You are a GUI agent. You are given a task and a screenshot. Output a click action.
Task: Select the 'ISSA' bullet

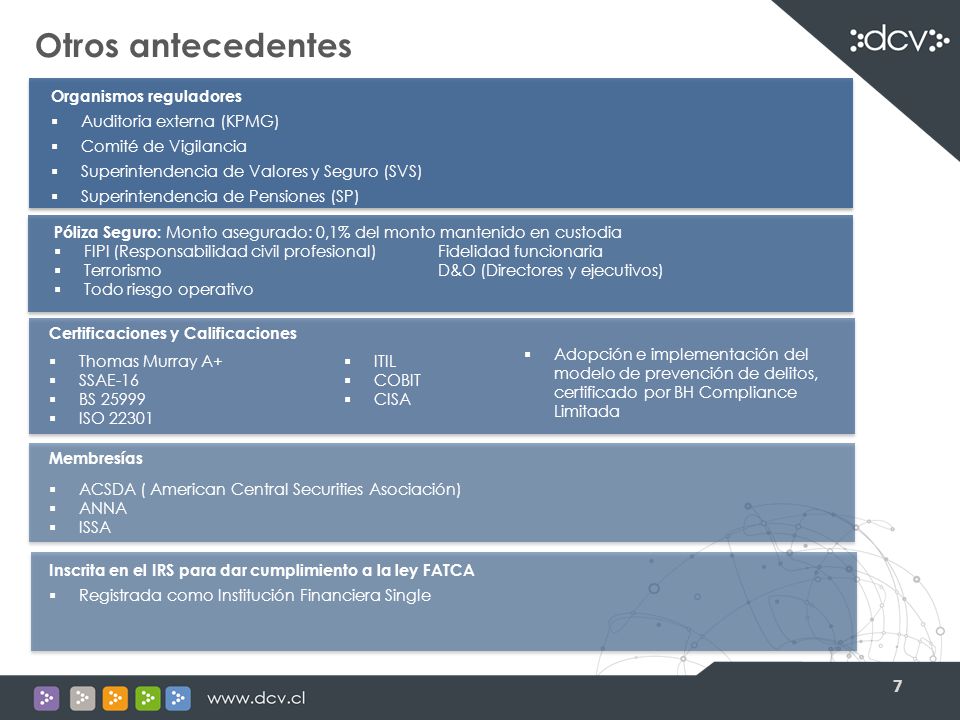pyautogui.click(x=95, y=527)
